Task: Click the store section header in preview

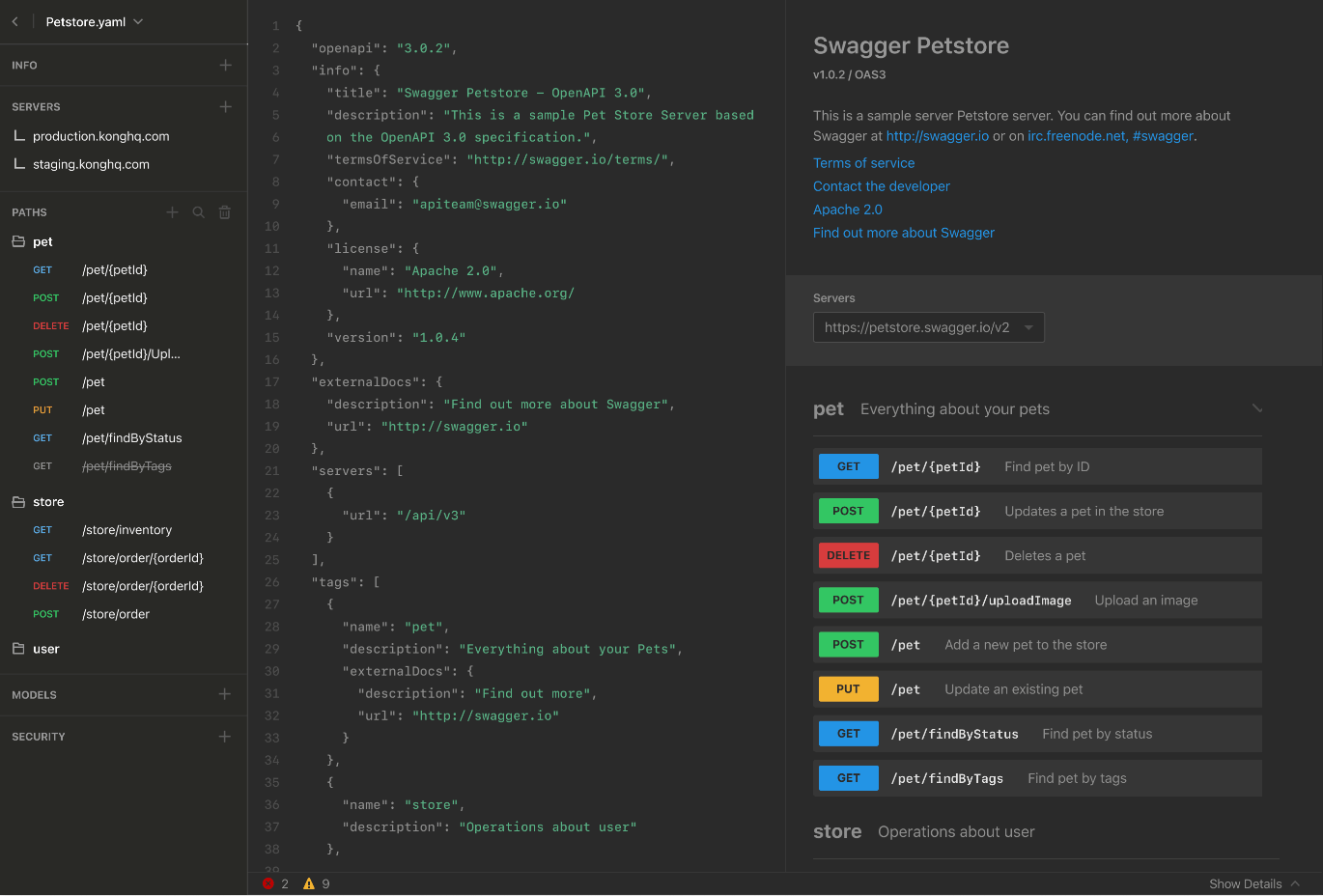Action: click(924, 831)
